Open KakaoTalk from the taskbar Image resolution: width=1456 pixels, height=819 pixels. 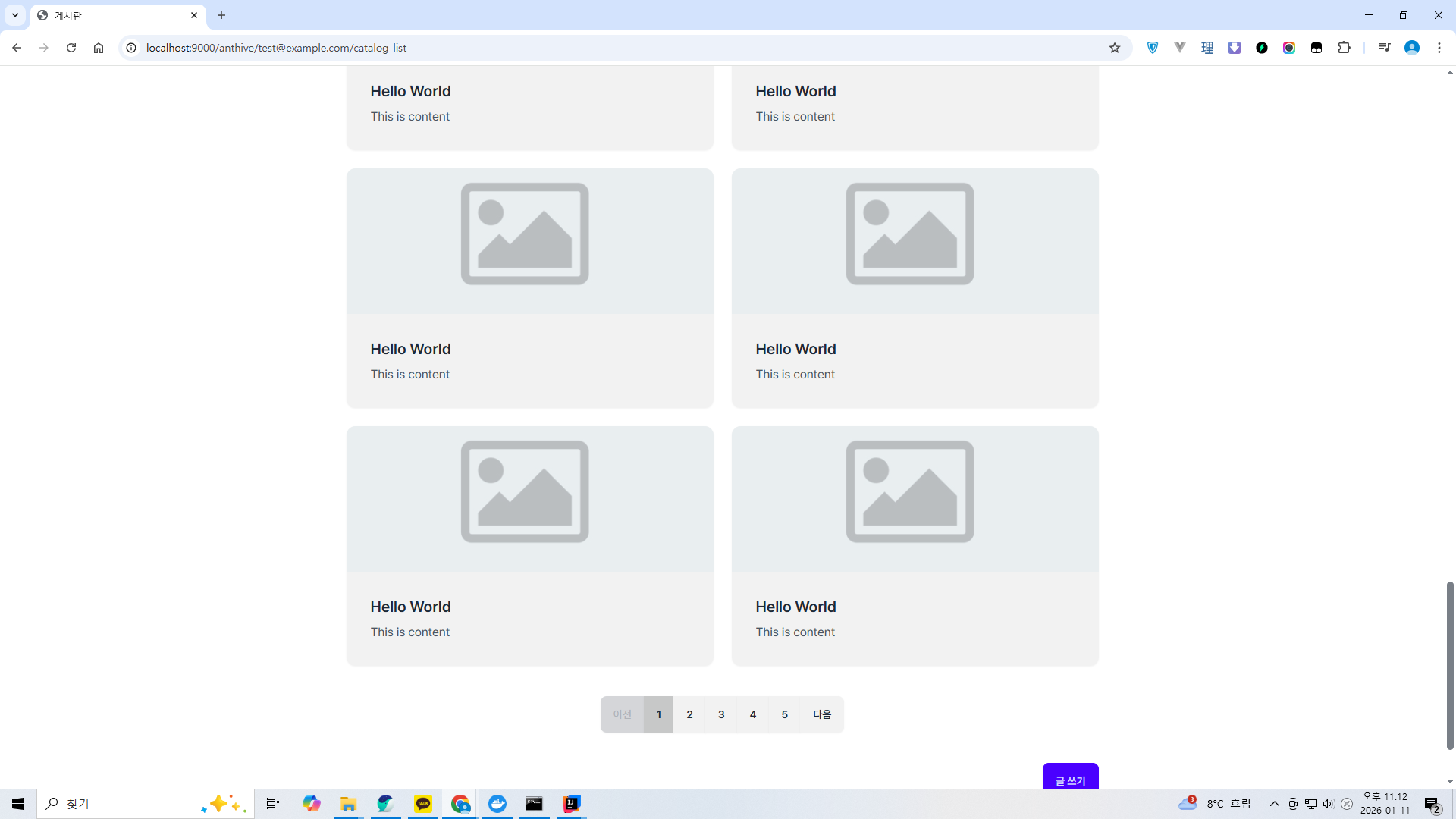[423, 804]
